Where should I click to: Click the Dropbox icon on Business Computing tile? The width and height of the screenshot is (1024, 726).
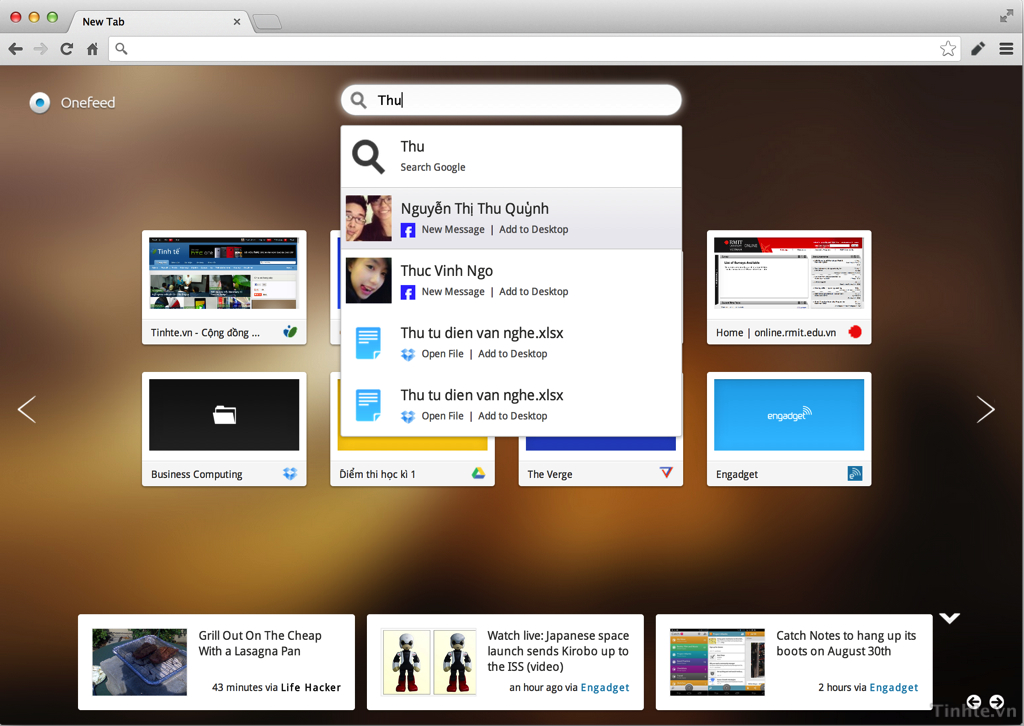pos(290,473)
